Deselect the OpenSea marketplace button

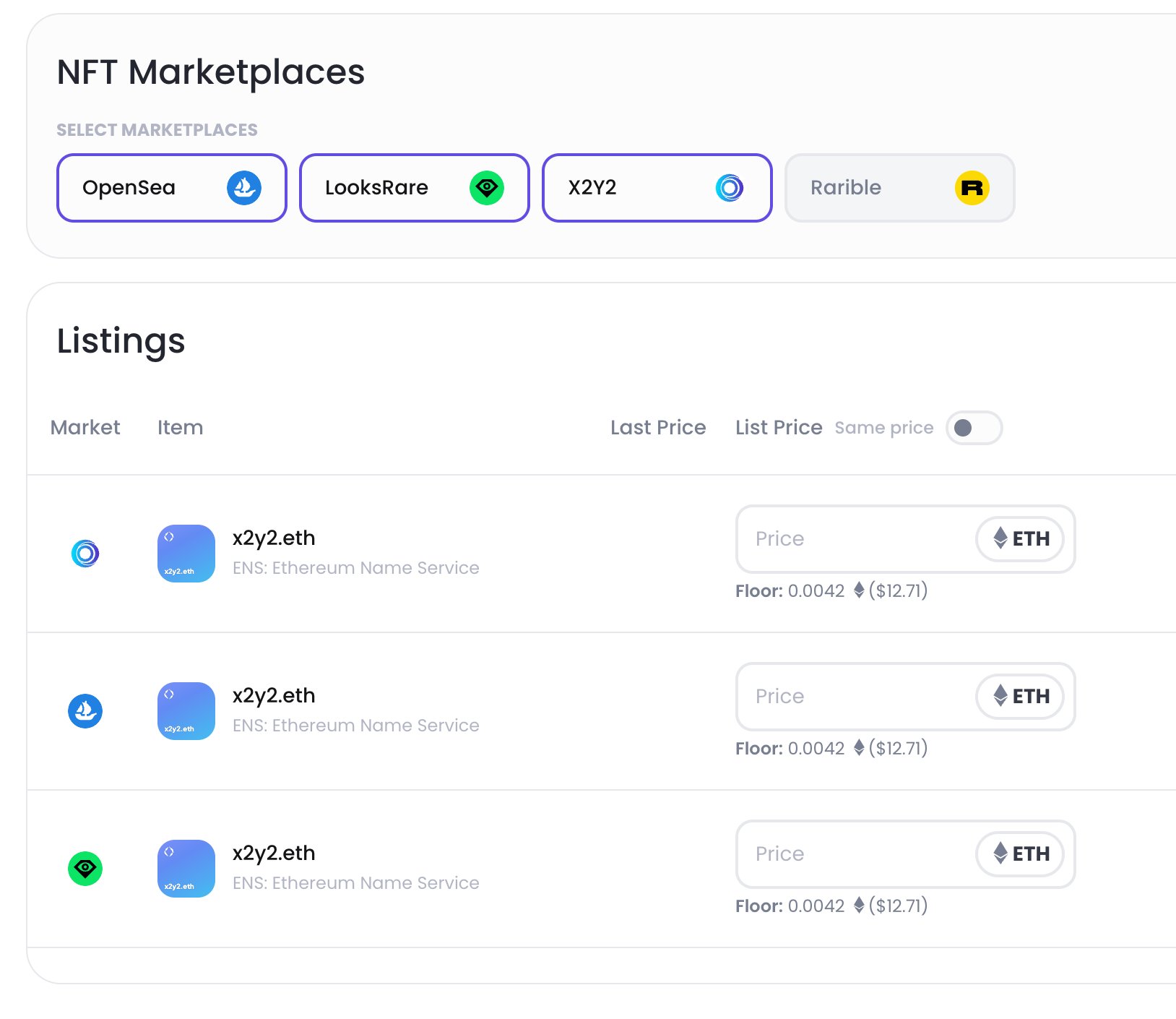[172, 188]
